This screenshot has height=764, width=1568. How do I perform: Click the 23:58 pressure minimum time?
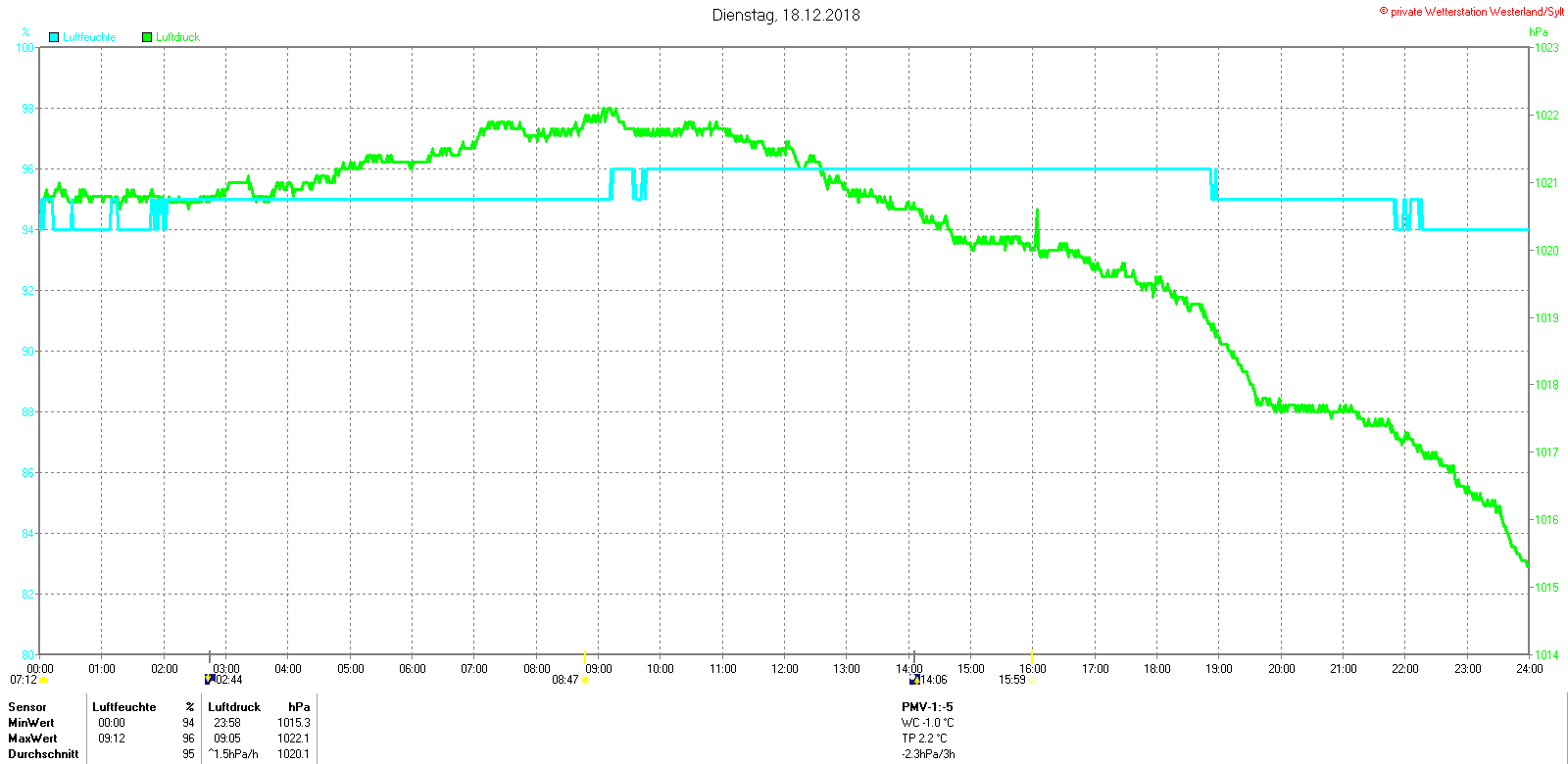227,723
